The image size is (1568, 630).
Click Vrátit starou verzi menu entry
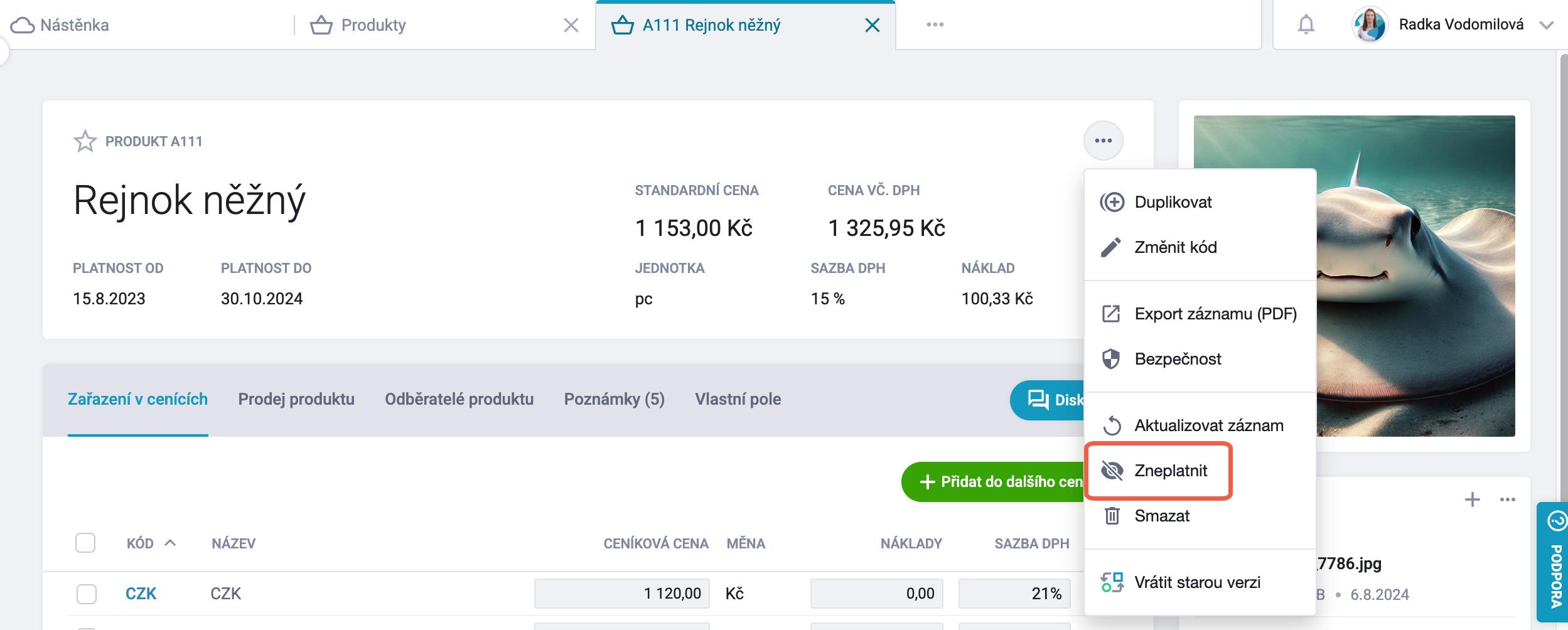[x=1200, y=582]
